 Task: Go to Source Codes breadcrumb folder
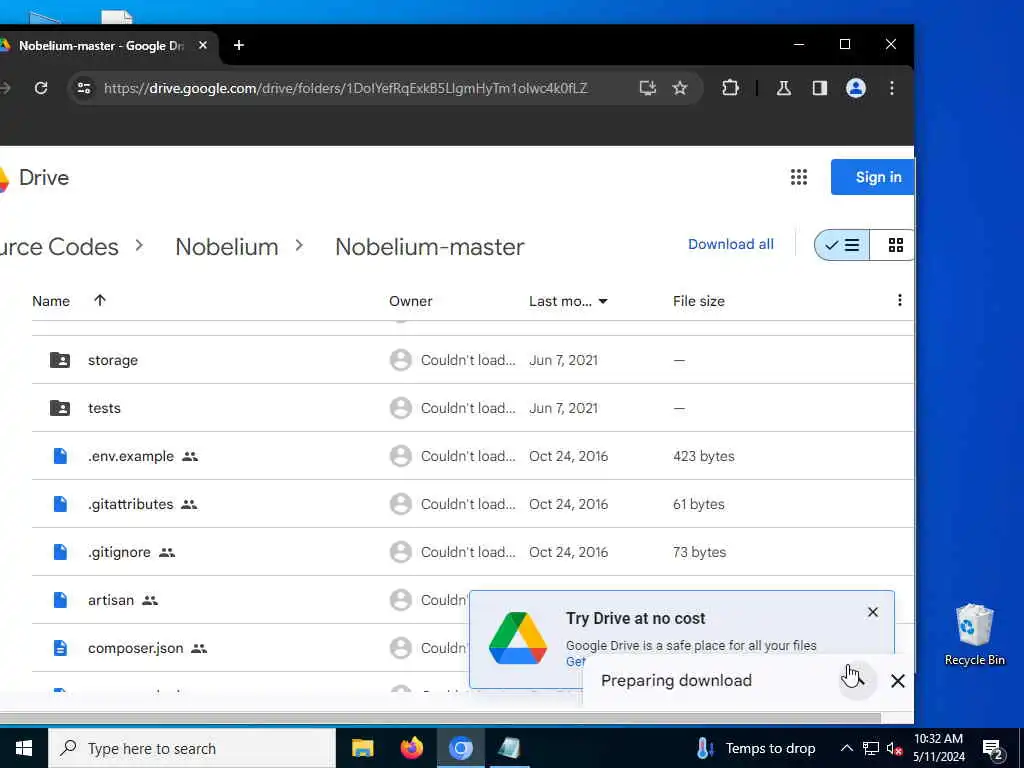pyautogui.click(x=59, y=247)
